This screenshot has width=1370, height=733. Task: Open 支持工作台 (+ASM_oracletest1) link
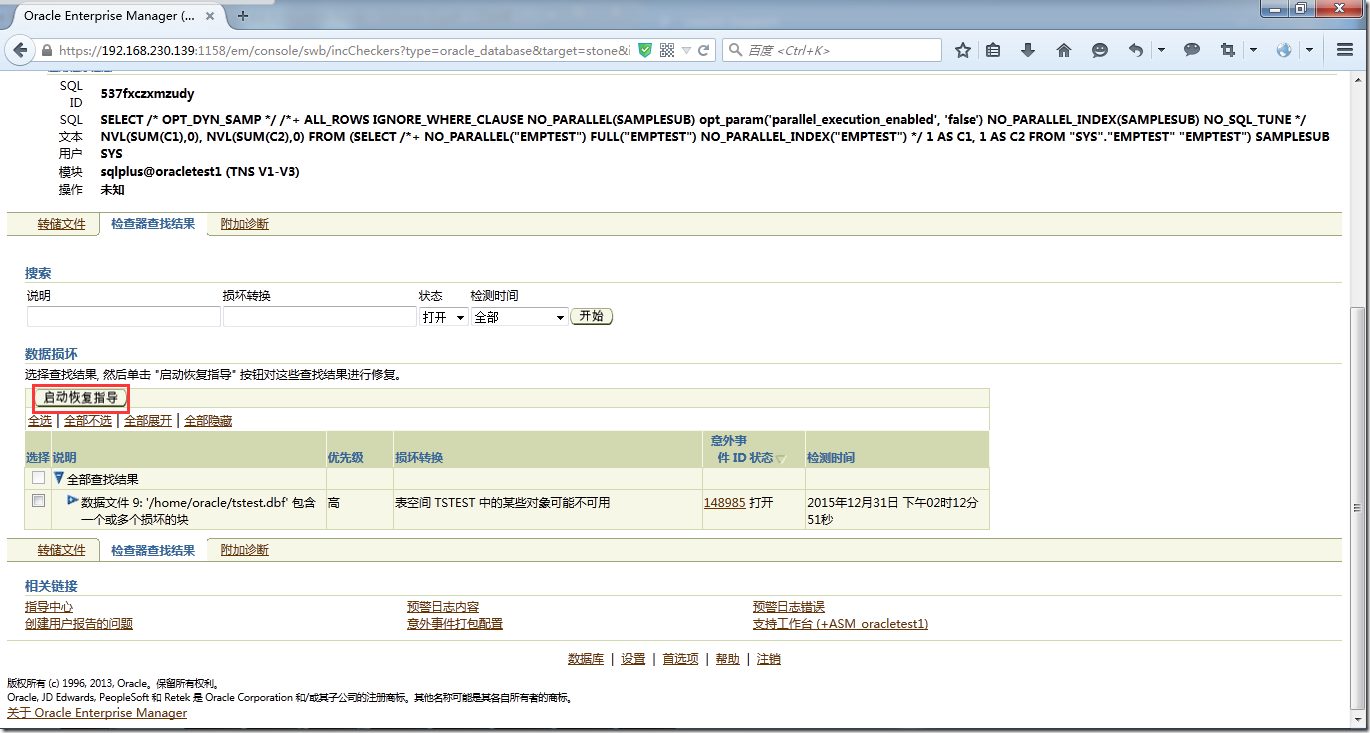(840, 624)
